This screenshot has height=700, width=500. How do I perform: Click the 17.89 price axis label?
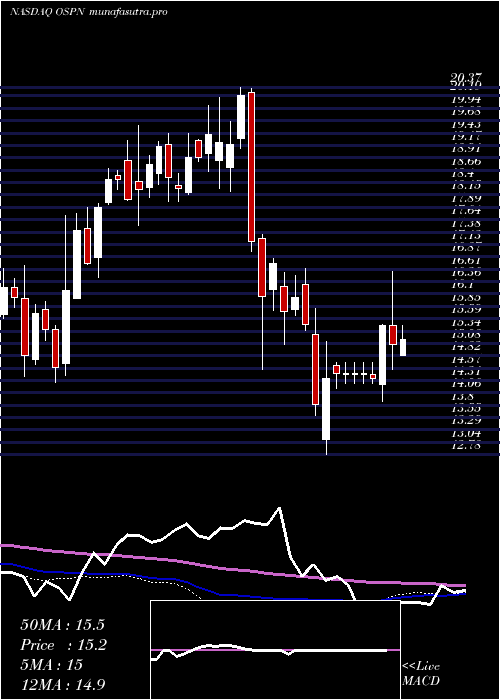point(467,199)
